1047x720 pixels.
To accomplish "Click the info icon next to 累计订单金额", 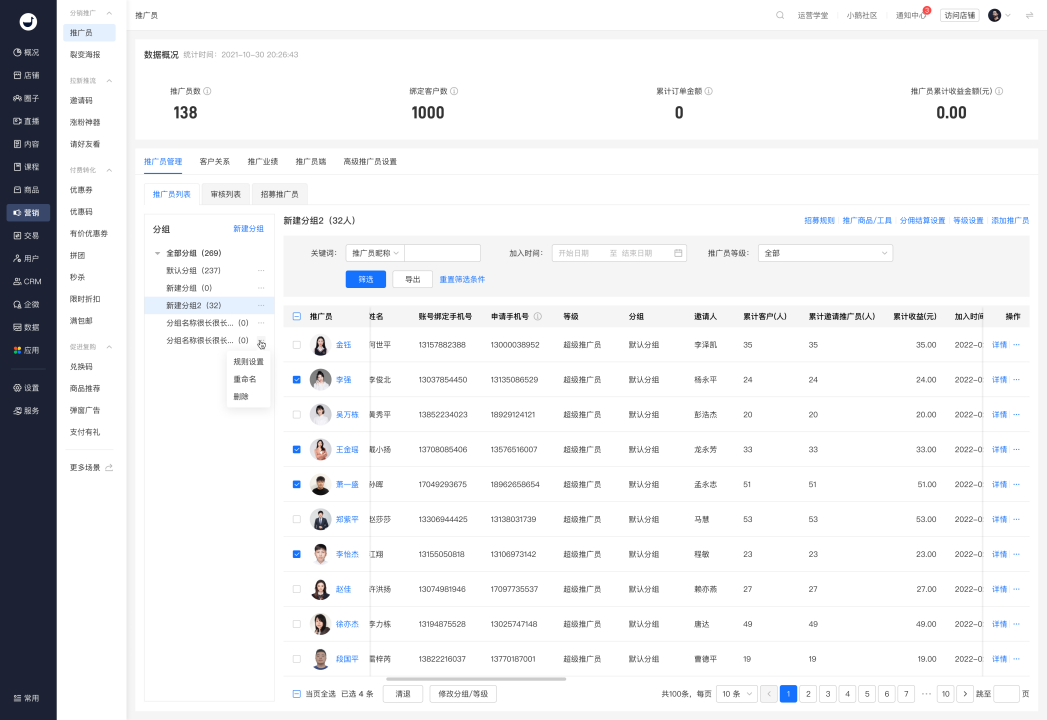I will tap(708, 92).
